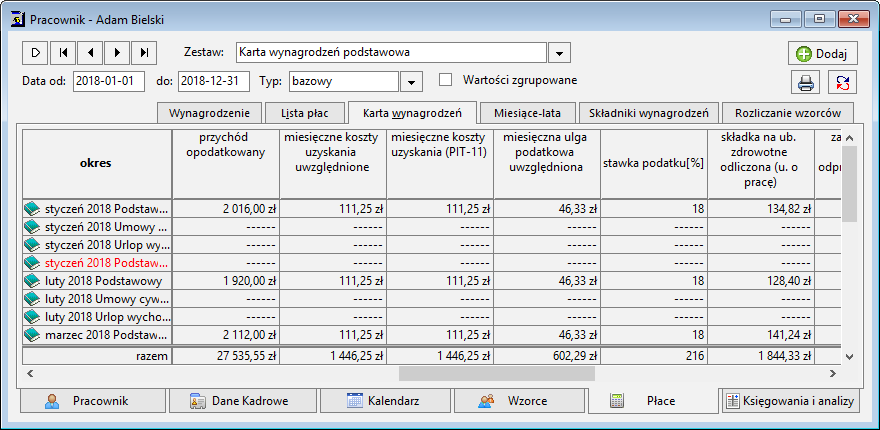This screenshot has height=430, width=880.
Task: Go to the last record
Action: [145, 52]
